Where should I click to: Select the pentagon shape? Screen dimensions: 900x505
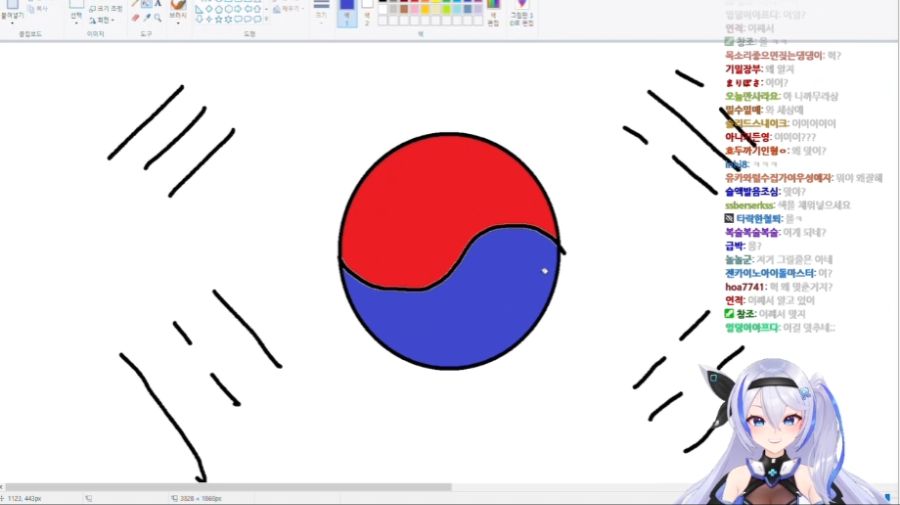[x=219, y=9]
